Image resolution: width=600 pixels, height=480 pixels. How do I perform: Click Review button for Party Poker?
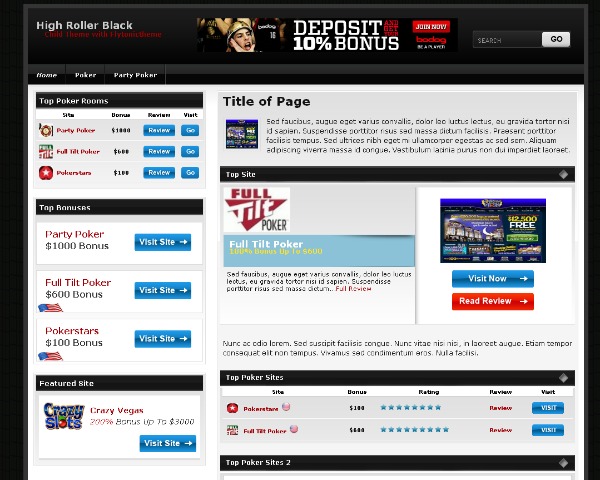[159, 130]
